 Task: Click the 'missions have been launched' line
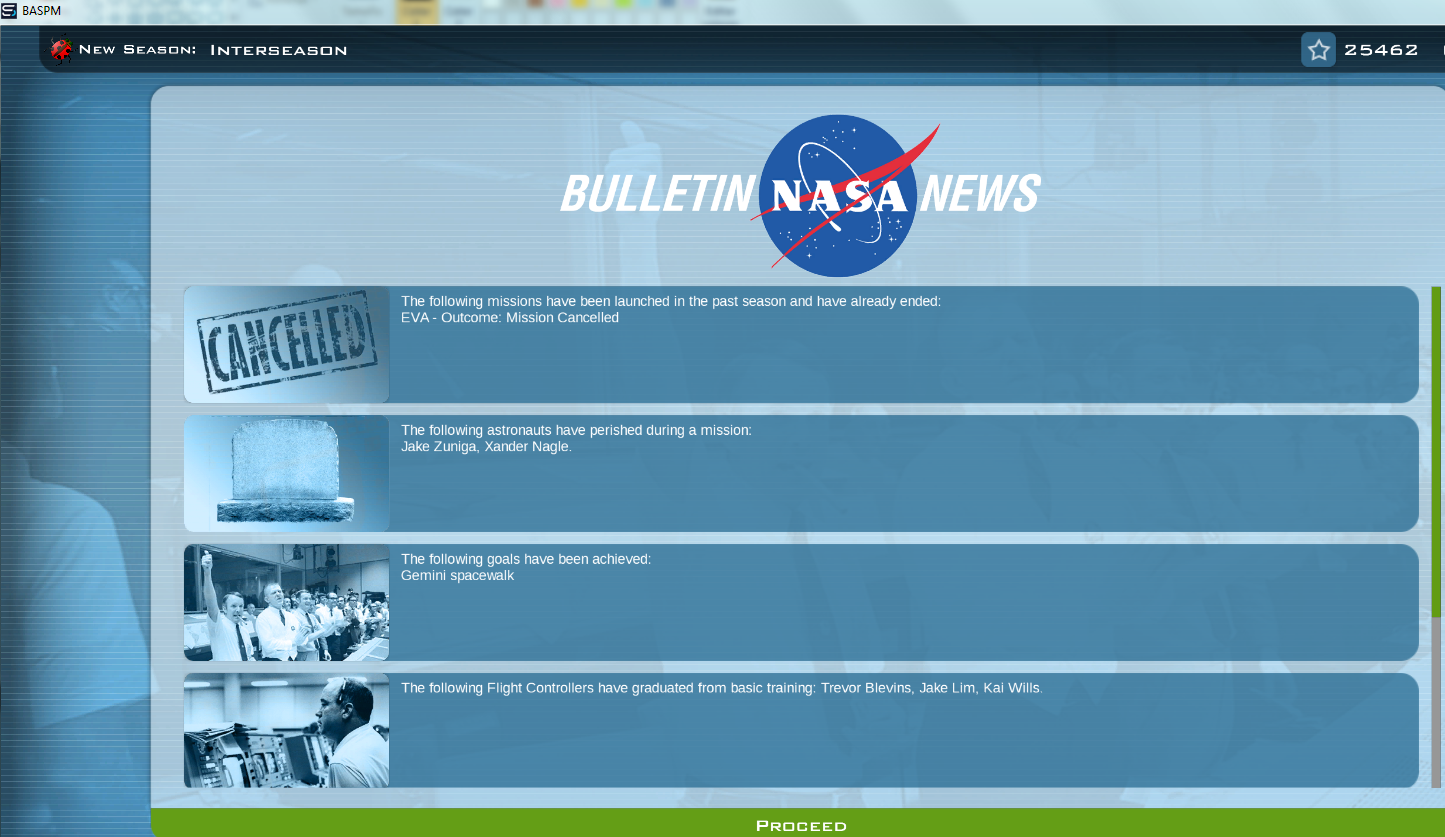pos(671,301)
